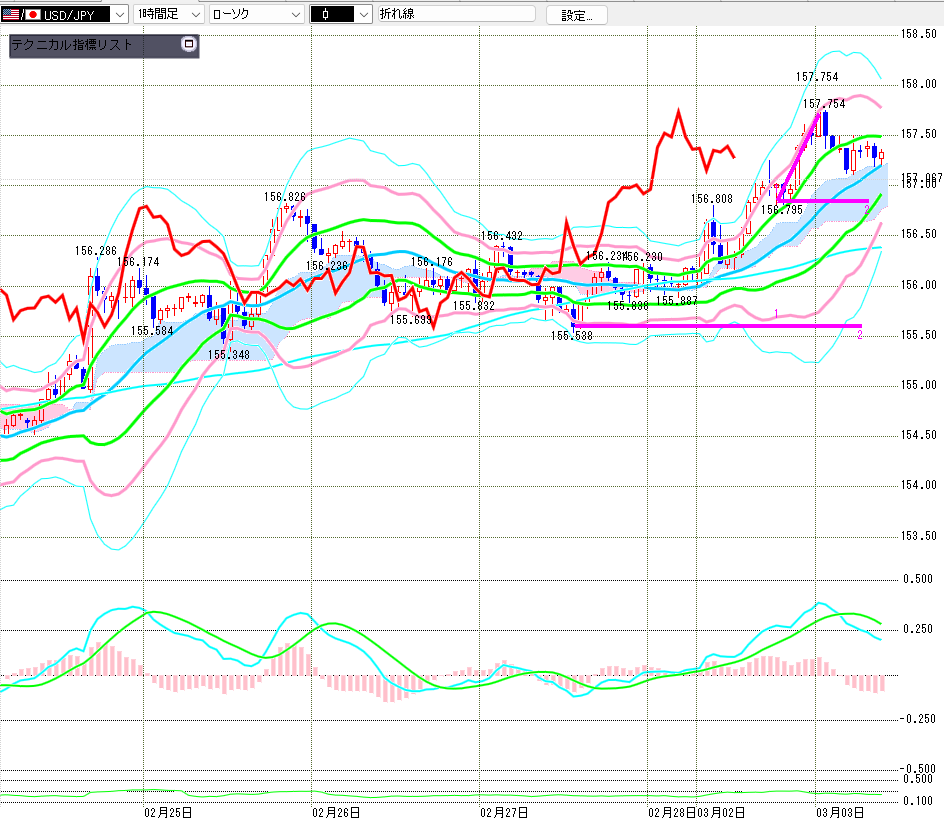Screen dimensions: 944x823
Task: Click the US flag icon
Action: click(12, 14)
